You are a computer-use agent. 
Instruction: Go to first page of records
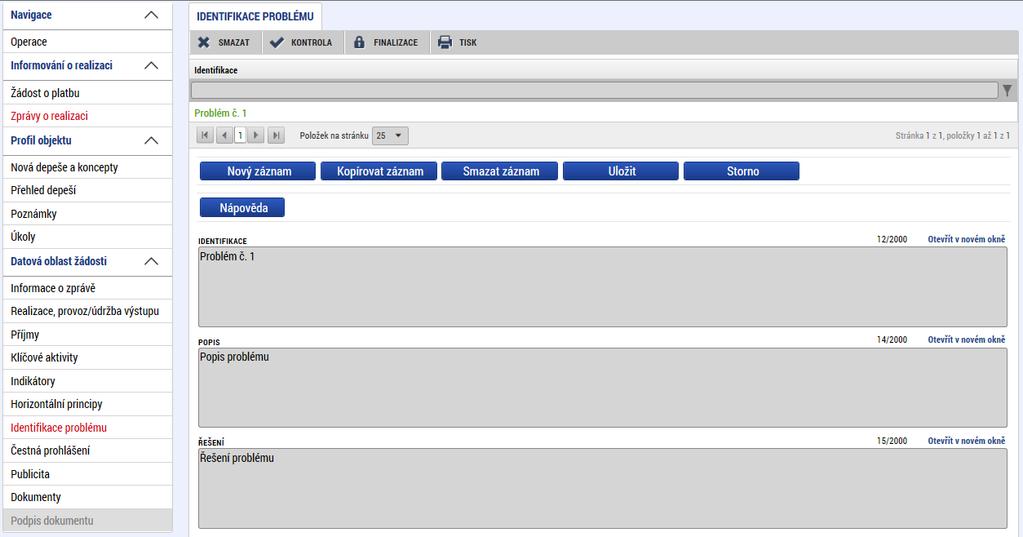click(x=205, y=135)
